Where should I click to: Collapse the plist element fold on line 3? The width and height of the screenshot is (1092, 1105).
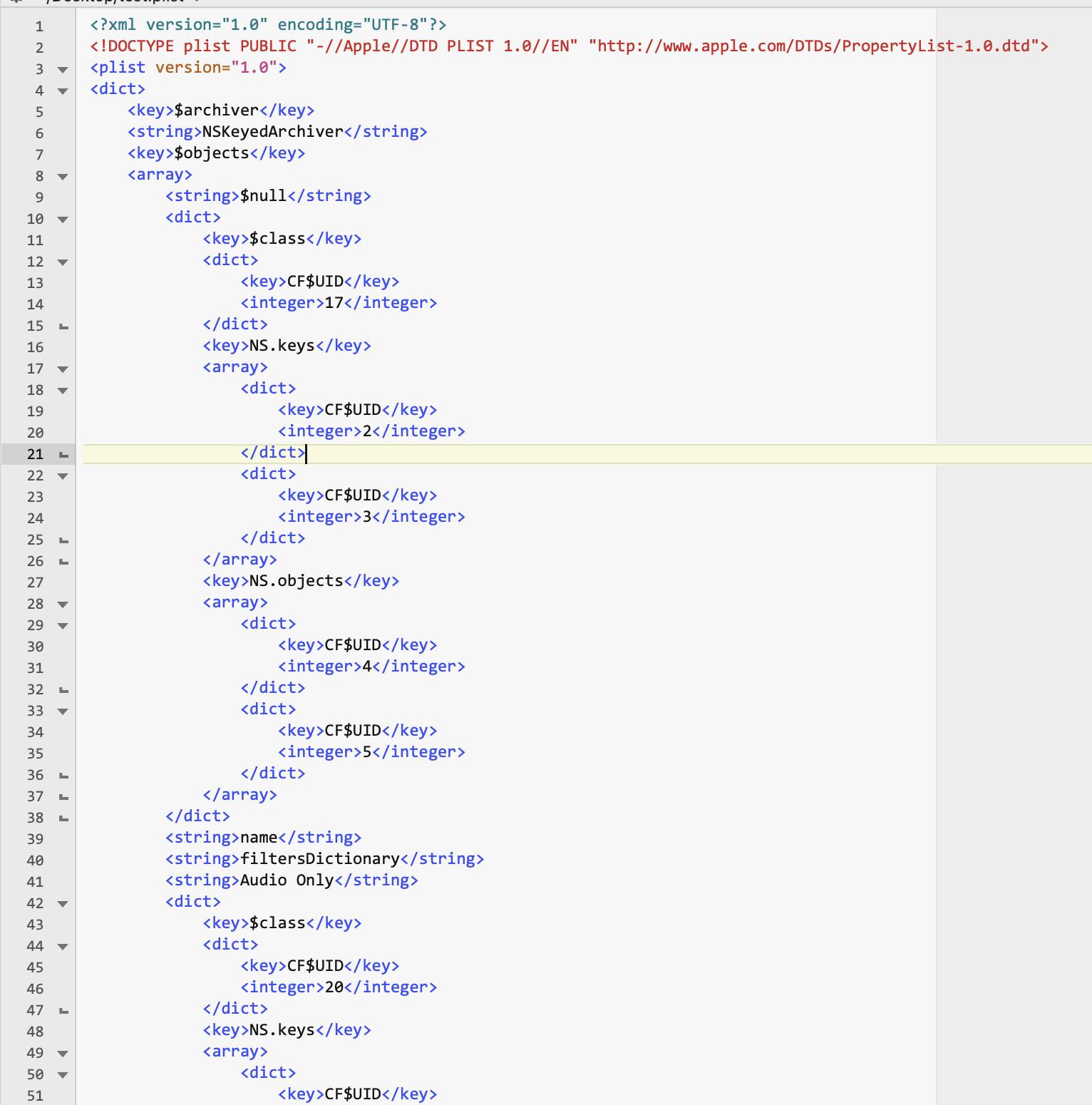(x=62, y=69)
